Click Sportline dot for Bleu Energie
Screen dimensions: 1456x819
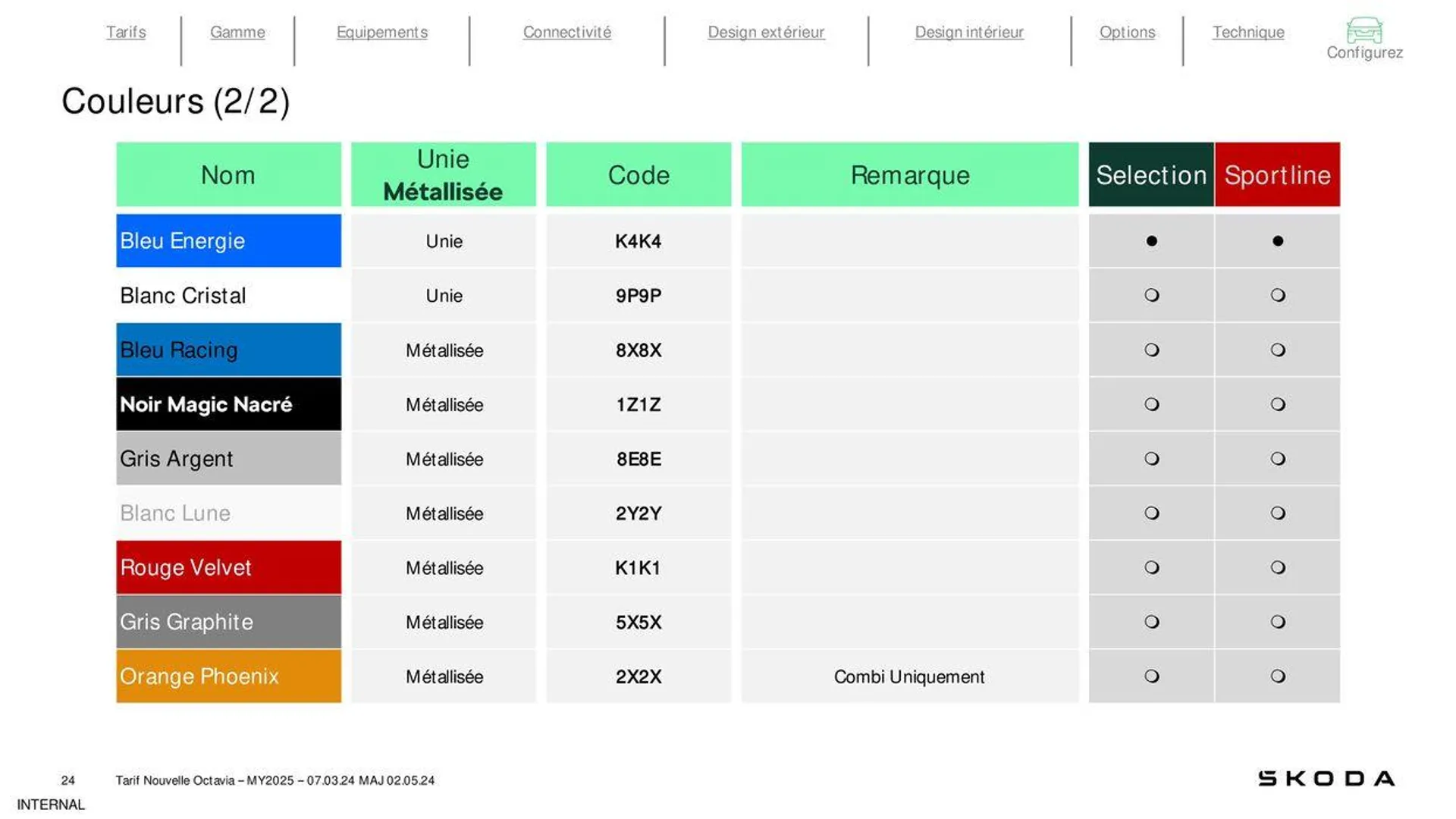[1278, 241]
